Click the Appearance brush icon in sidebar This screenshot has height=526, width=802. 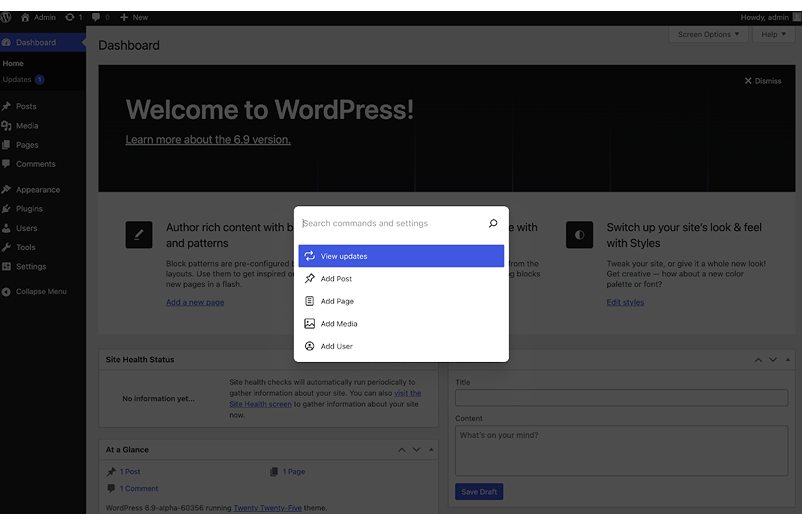(6, 189)
